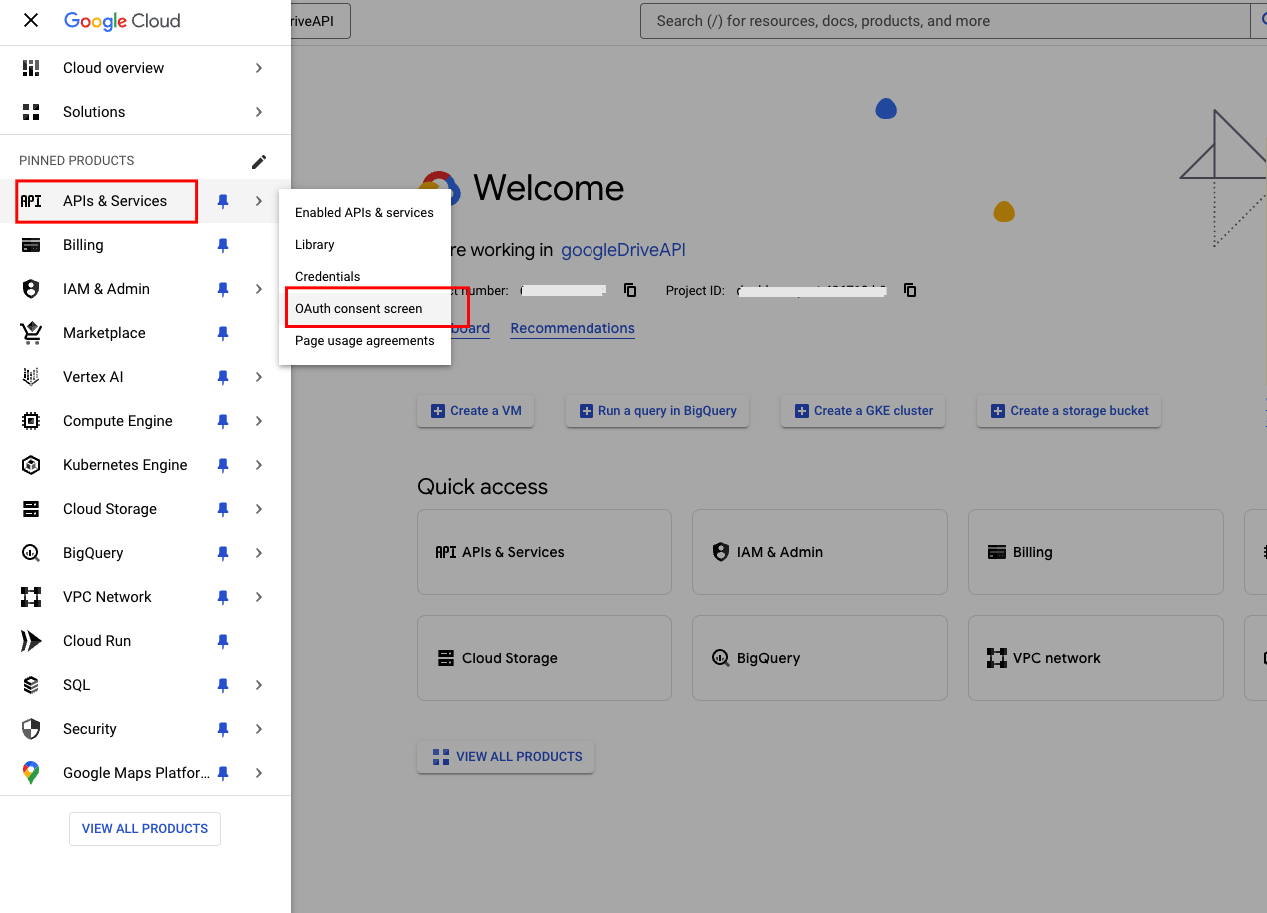
Task: Expand BigQuery submenu chevron
Action: pos(259,553)
